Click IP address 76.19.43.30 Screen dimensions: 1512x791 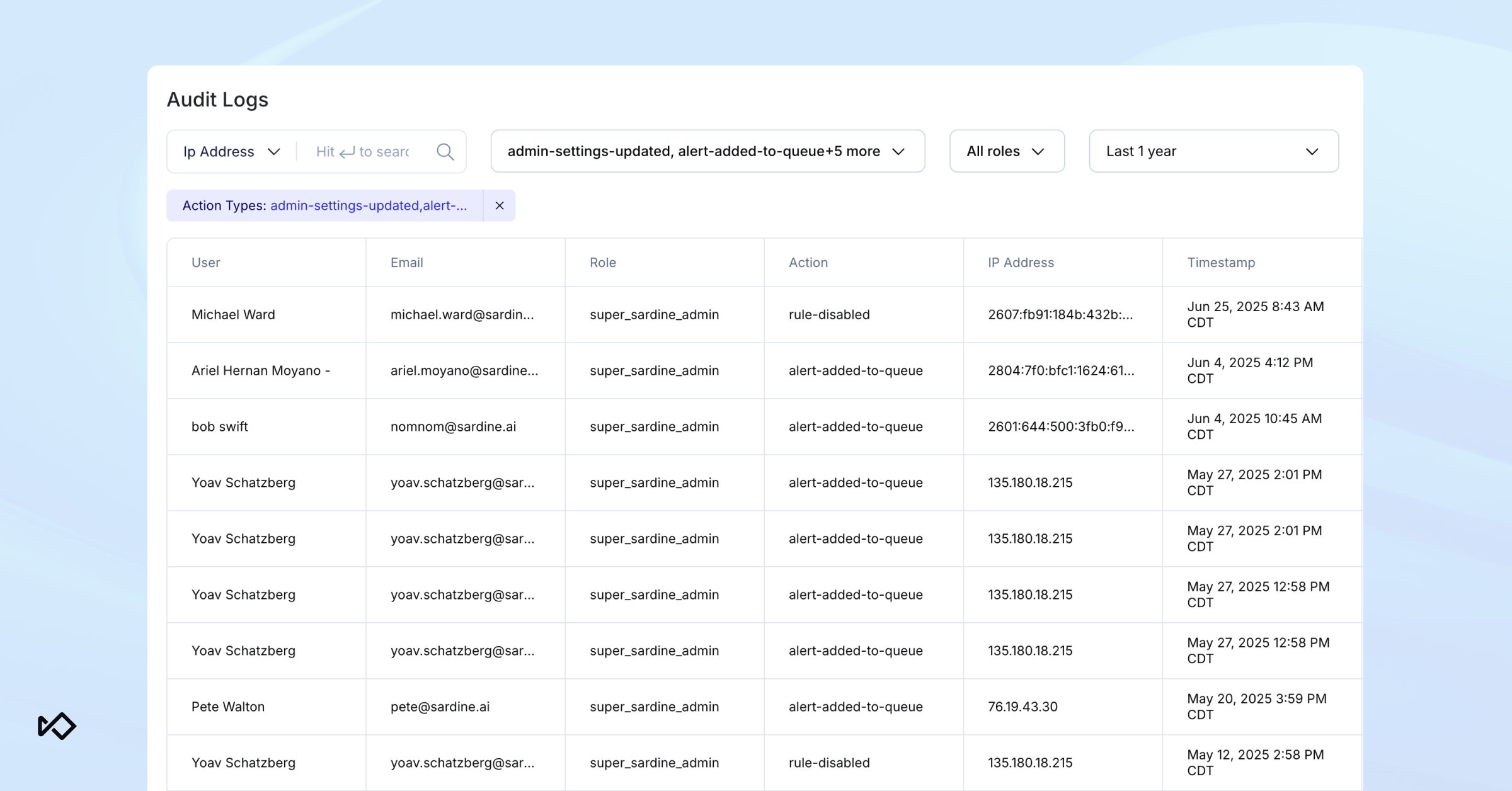pos(1022,707)
